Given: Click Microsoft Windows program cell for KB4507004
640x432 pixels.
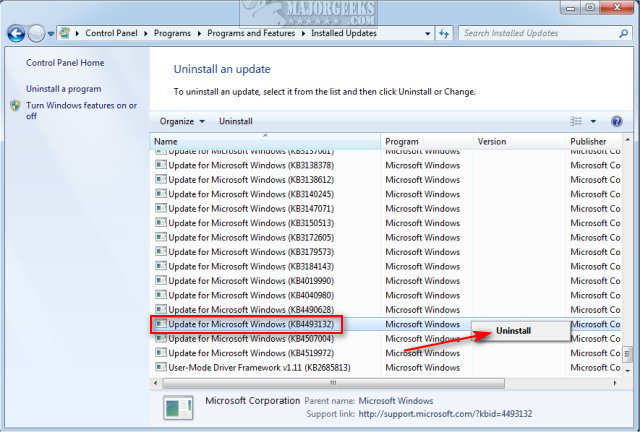Looking at the screenshot, I should point(422,338).
